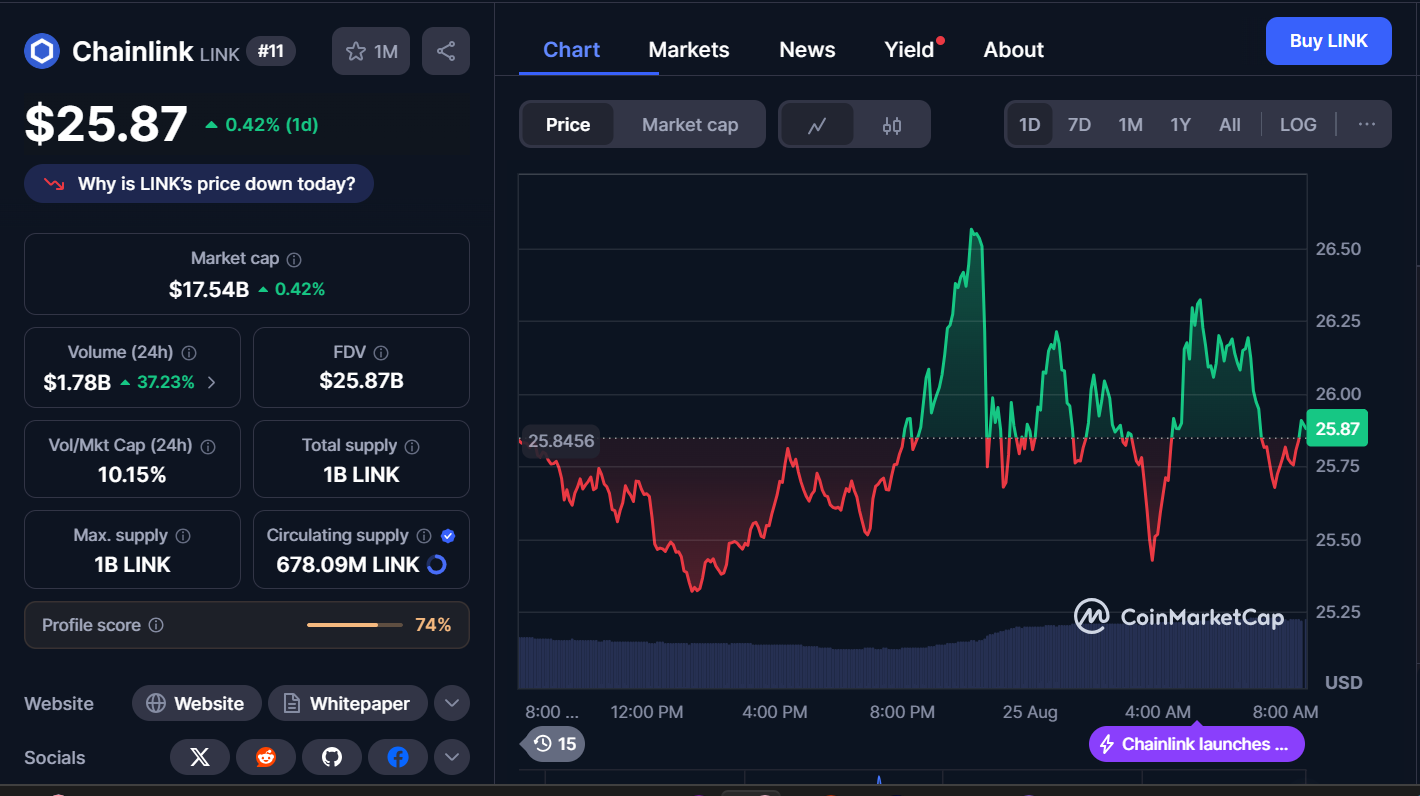The height and width of the screenshot is (796, 1420).
Task: Select the 1Y time range
Action: pos(1181,125)
